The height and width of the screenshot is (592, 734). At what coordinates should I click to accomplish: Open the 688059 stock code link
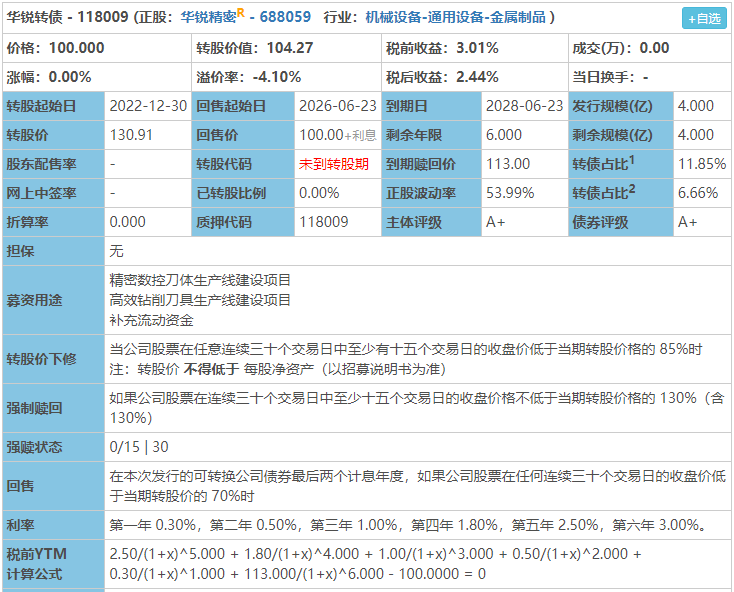(285, 17)
